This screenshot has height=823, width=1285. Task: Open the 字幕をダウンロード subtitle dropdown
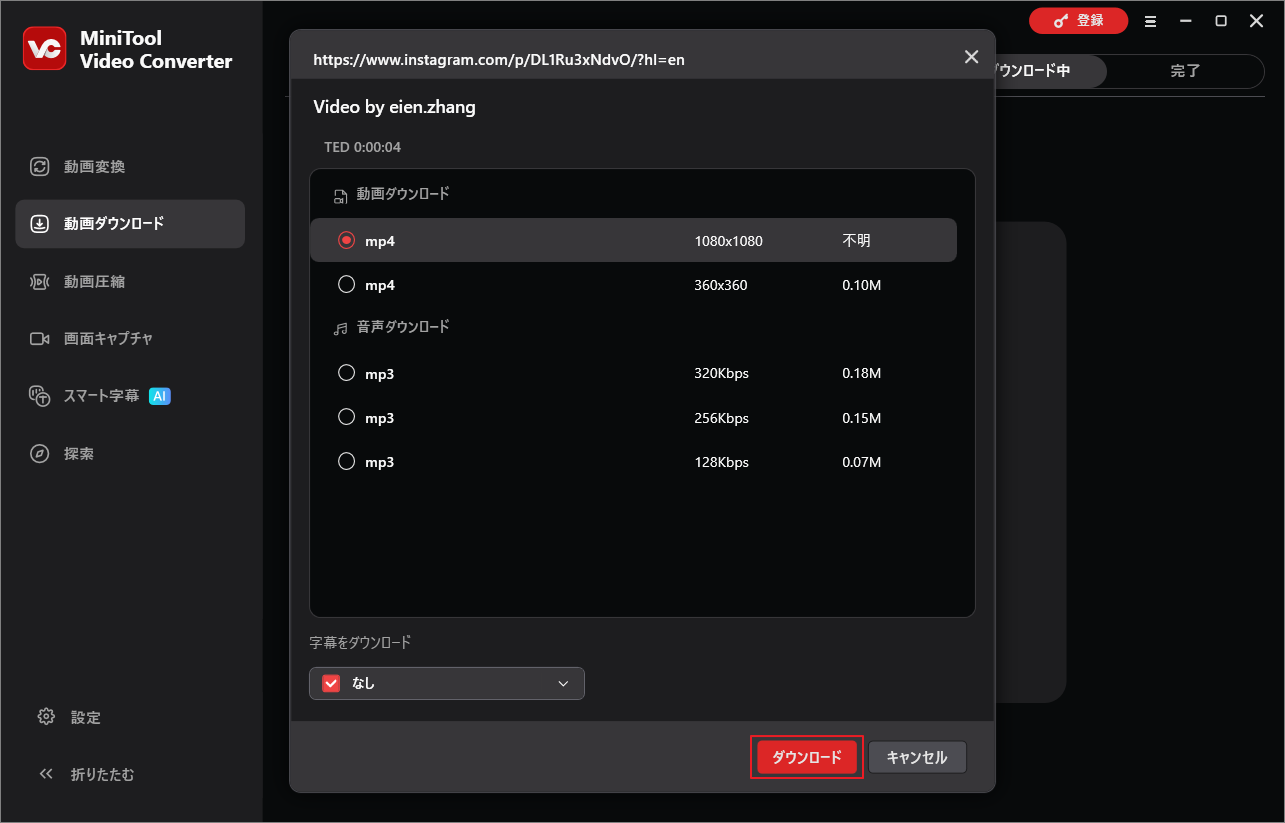[446, 683]
